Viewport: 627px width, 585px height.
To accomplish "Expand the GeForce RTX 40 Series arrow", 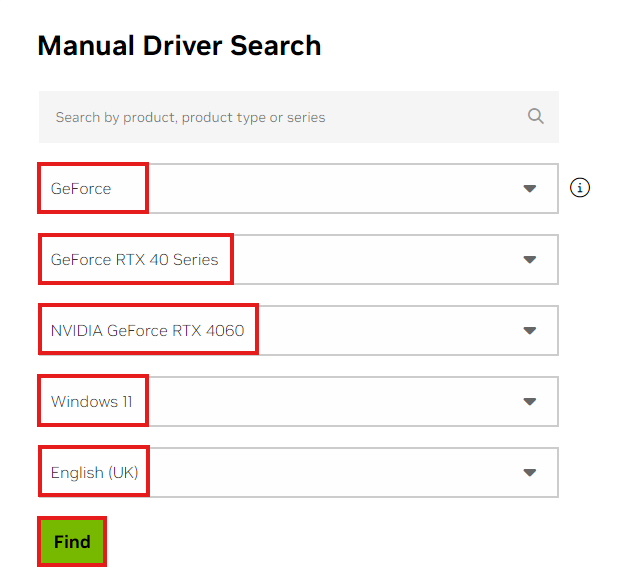I will point(529,260).
